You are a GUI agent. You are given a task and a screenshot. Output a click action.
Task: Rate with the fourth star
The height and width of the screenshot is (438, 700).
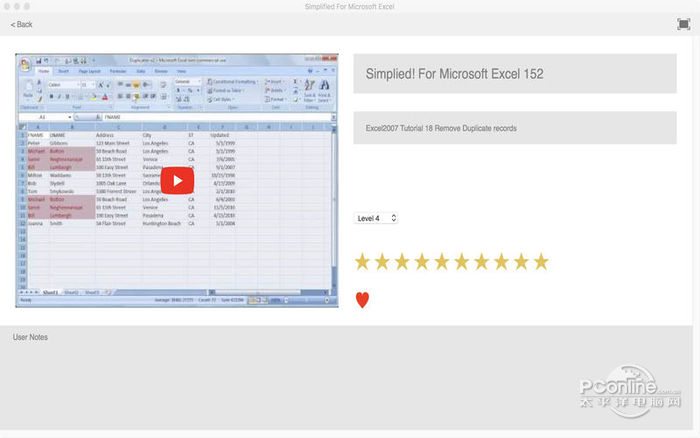coord(422,262)
